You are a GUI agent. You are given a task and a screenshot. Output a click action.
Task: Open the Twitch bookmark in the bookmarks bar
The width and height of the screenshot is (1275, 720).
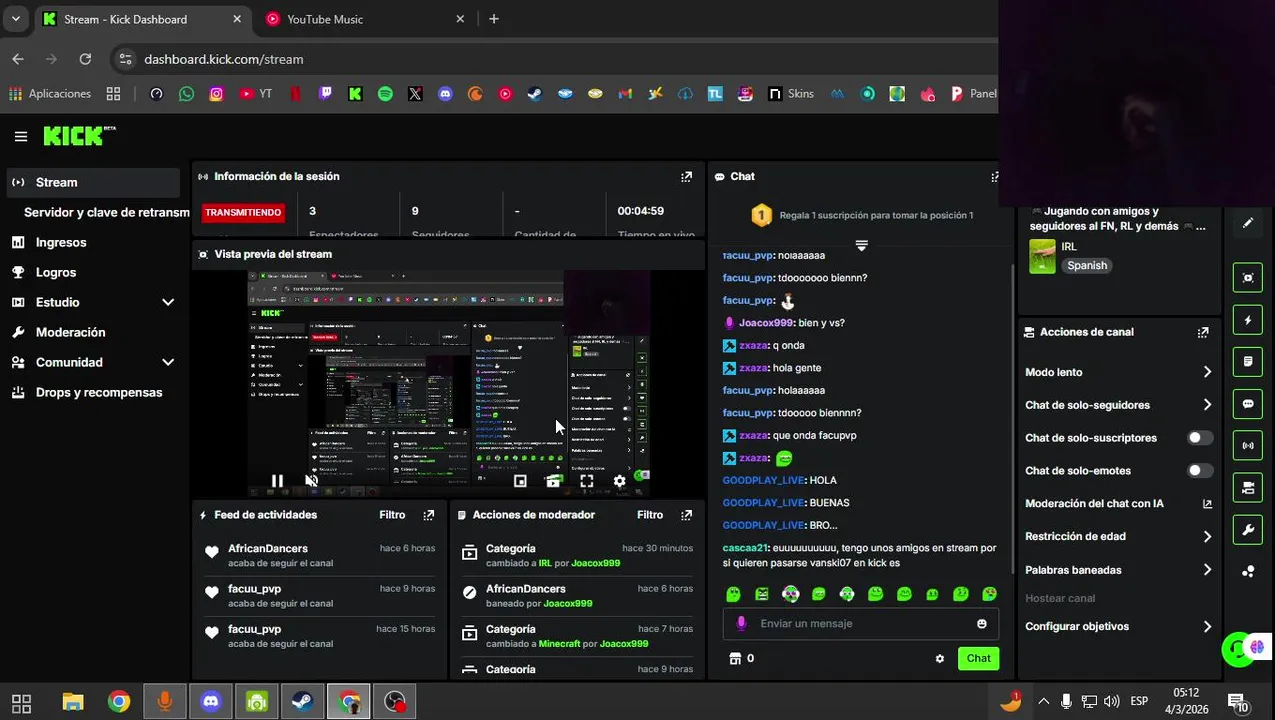(325, 94)
